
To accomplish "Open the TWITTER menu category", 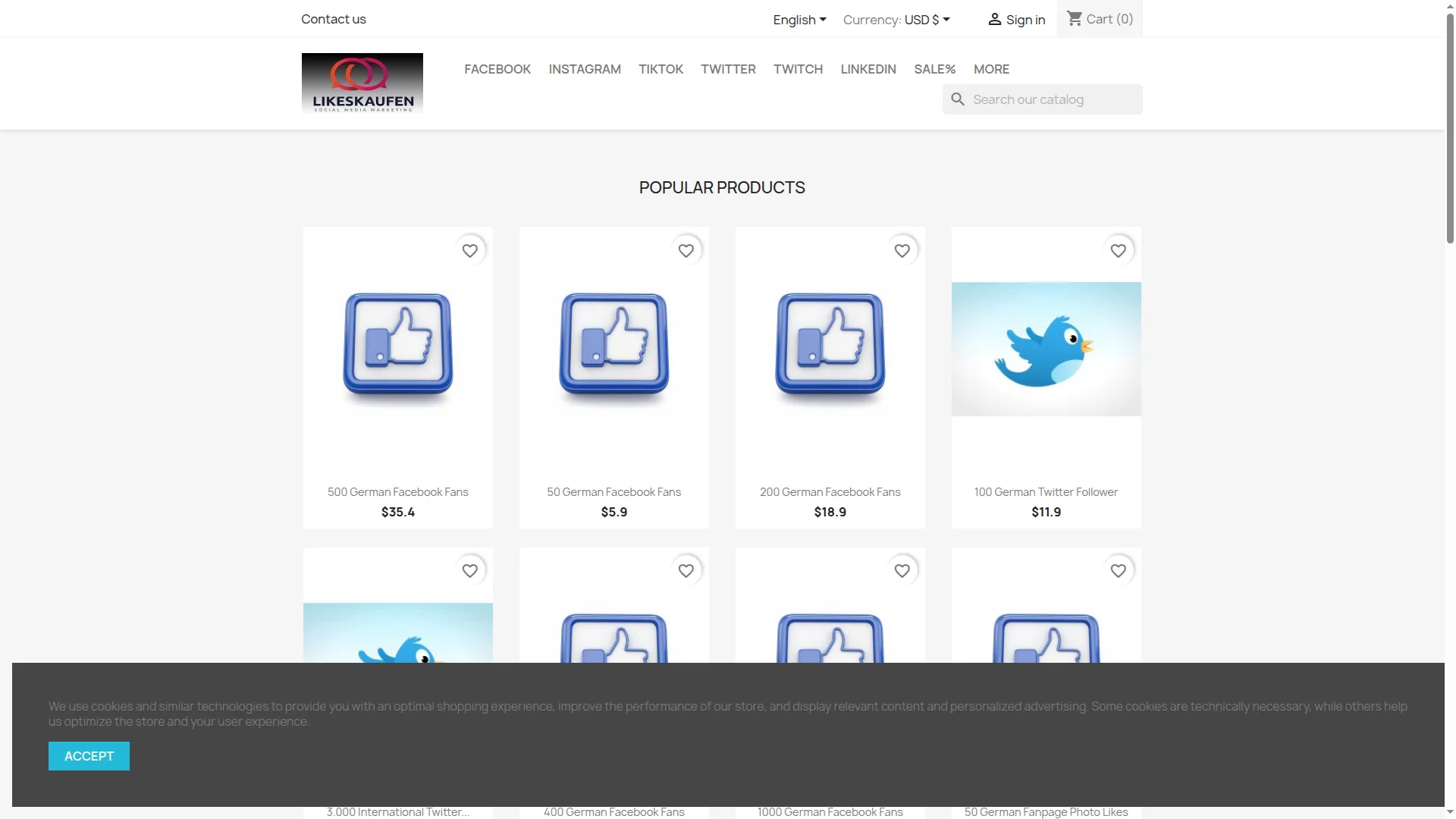I will tap(728, 69).
